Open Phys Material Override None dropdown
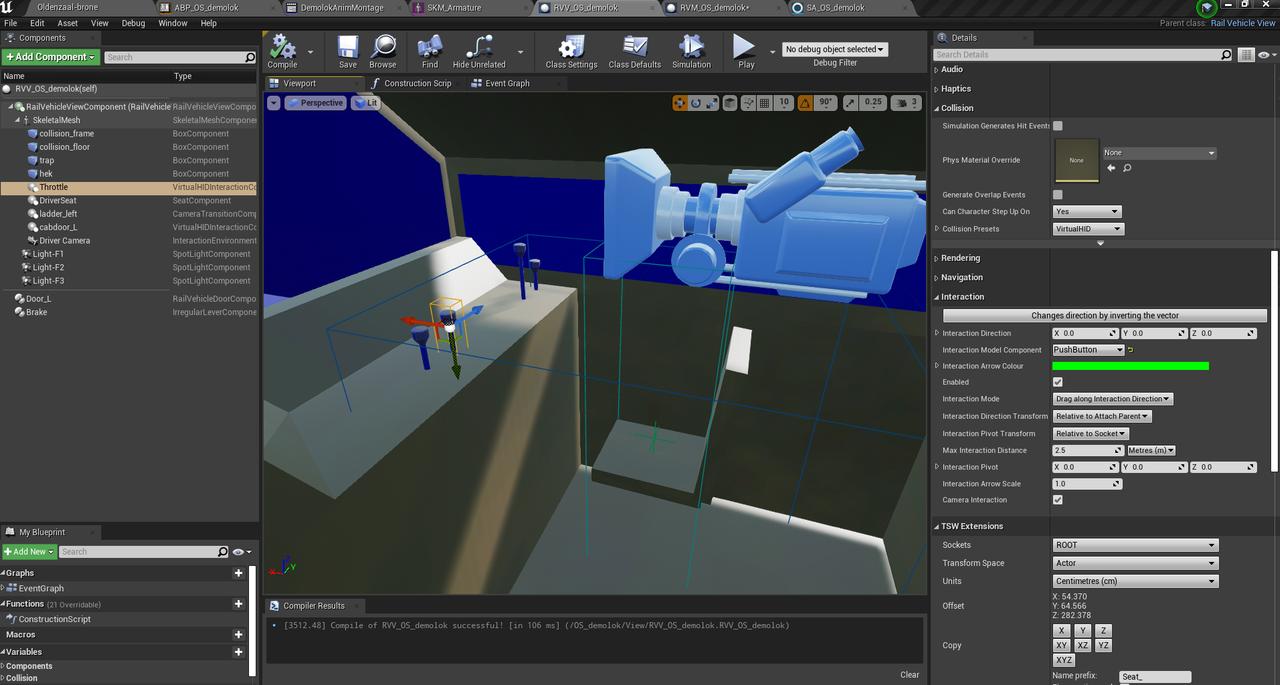Screen dimensions: 1280x685 pos(1159,153)
